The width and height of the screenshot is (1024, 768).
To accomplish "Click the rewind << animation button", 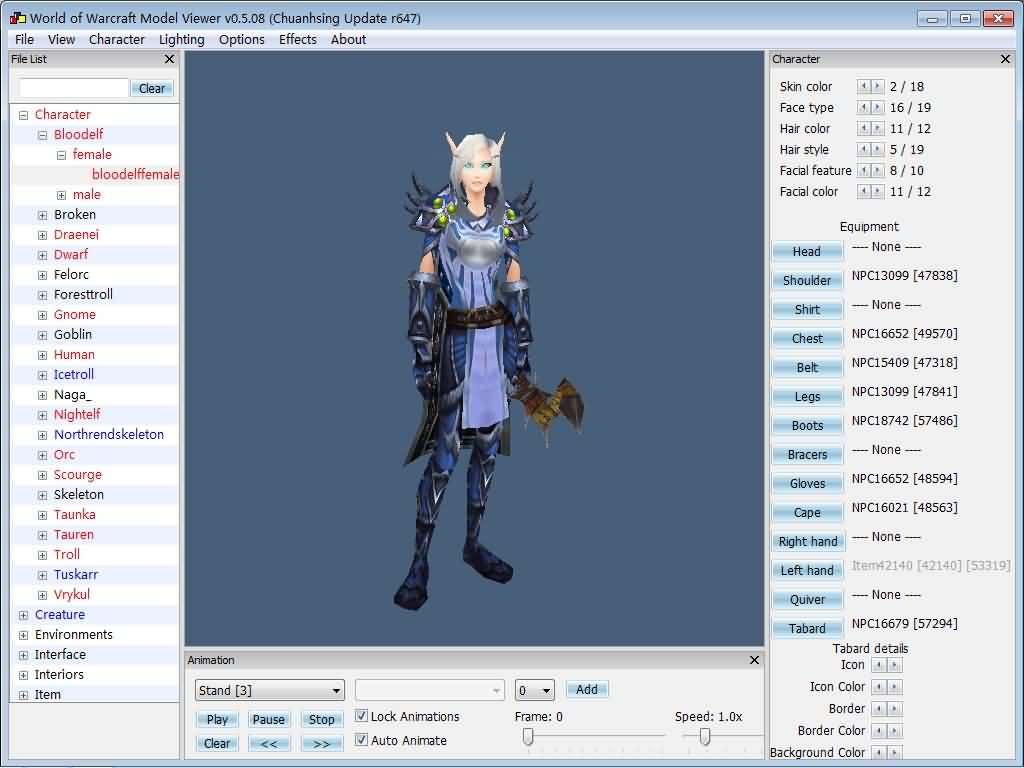I will point(268,743).
